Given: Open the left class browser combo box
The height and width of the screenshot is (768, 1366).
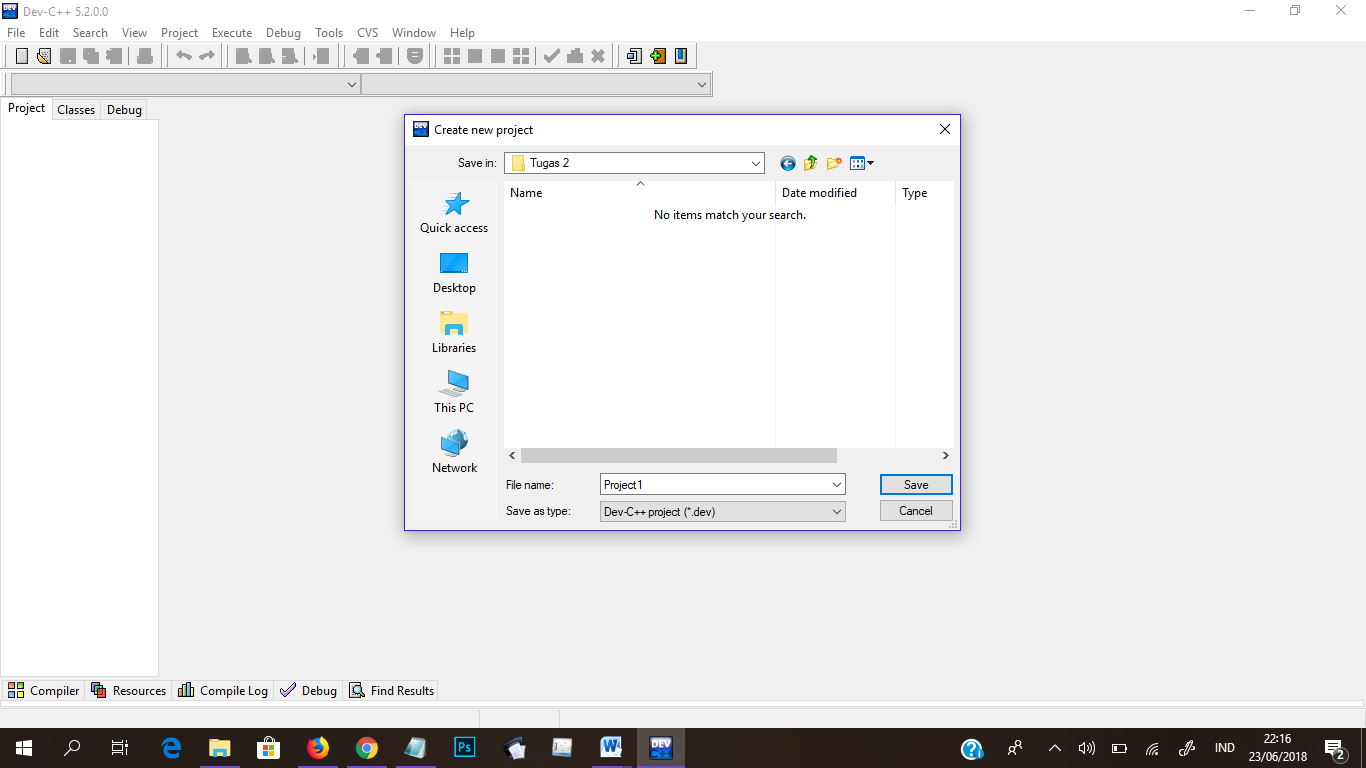Looking at the screenshot, I should pyautogui.click(x=185, y=85).
